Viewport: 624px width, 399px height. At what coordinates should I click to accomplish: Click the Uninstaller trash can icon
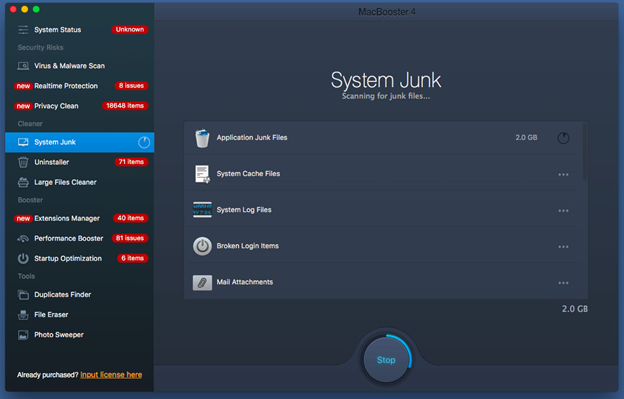click(x=23, y=162)
